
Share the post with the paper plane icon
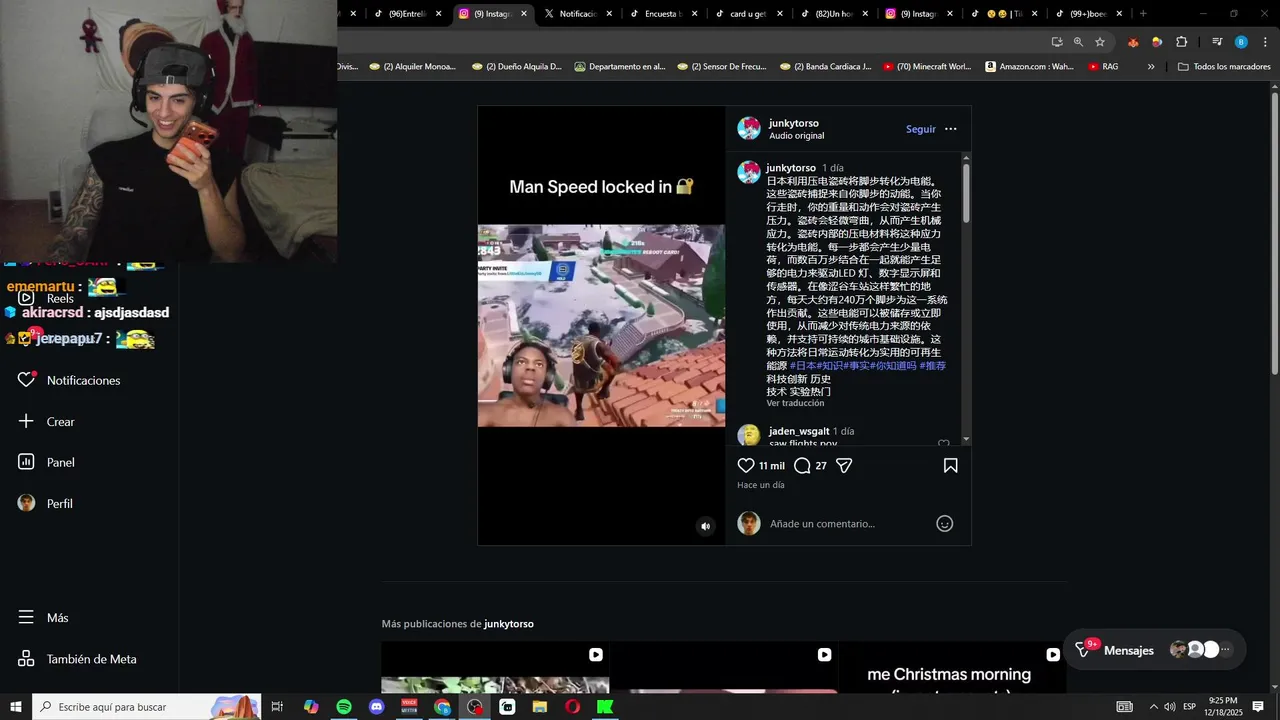844,466
